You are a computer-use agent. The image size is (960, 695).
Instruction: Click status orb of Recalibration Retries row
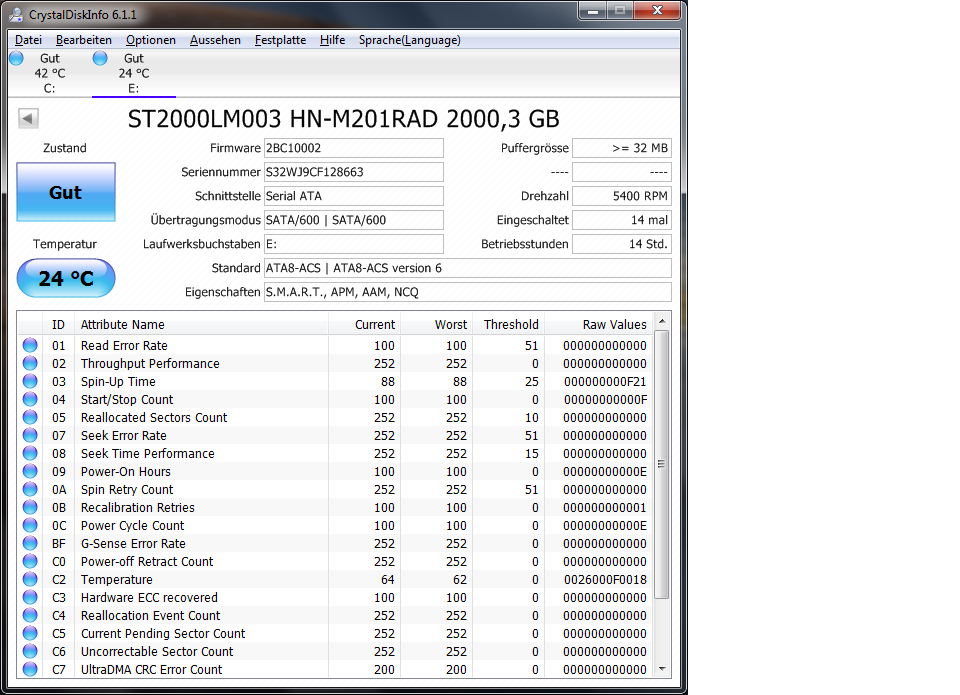[x=30, y=507]
